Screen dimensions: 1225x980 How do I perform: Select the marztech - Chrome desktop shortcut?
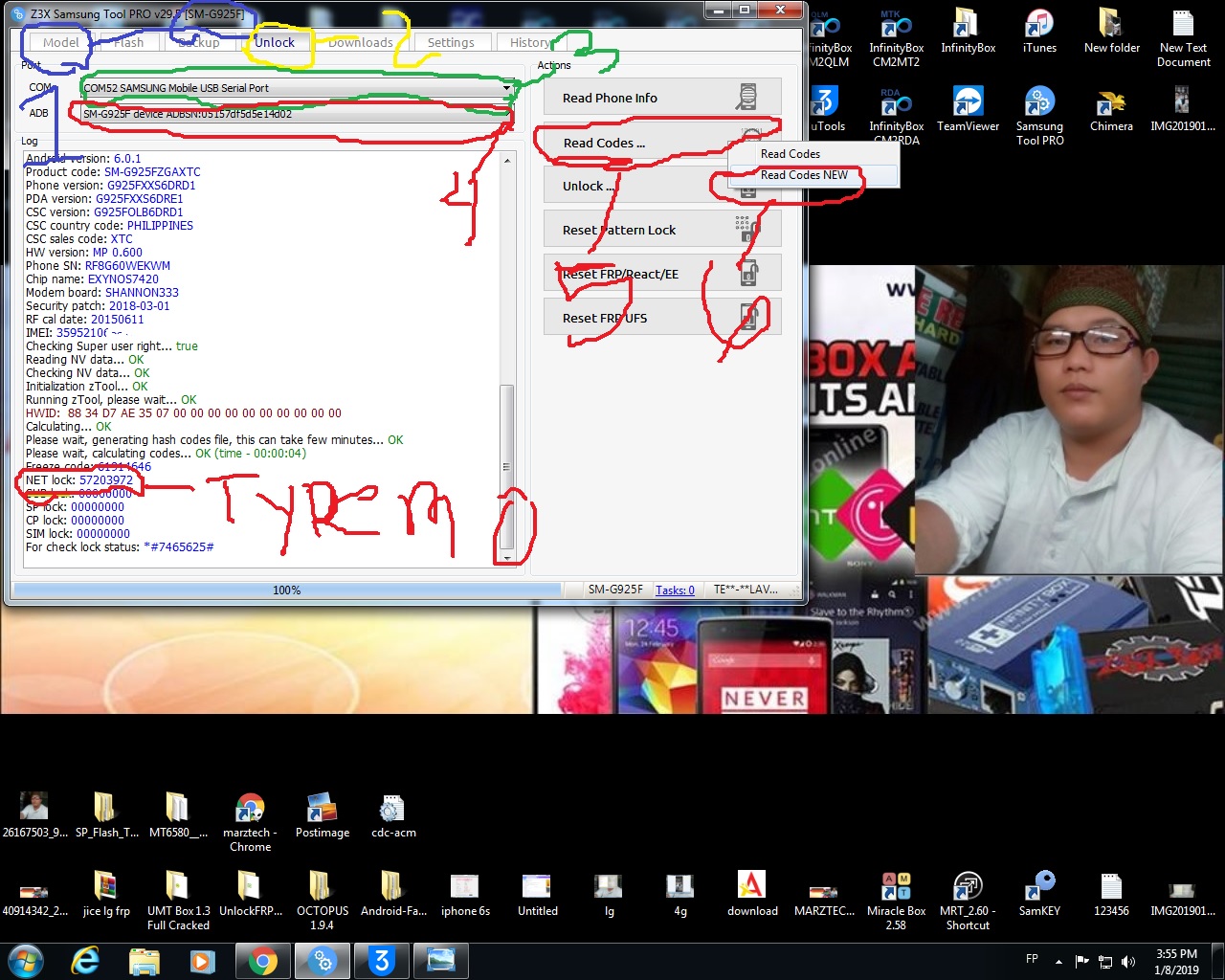click(250, 823)
